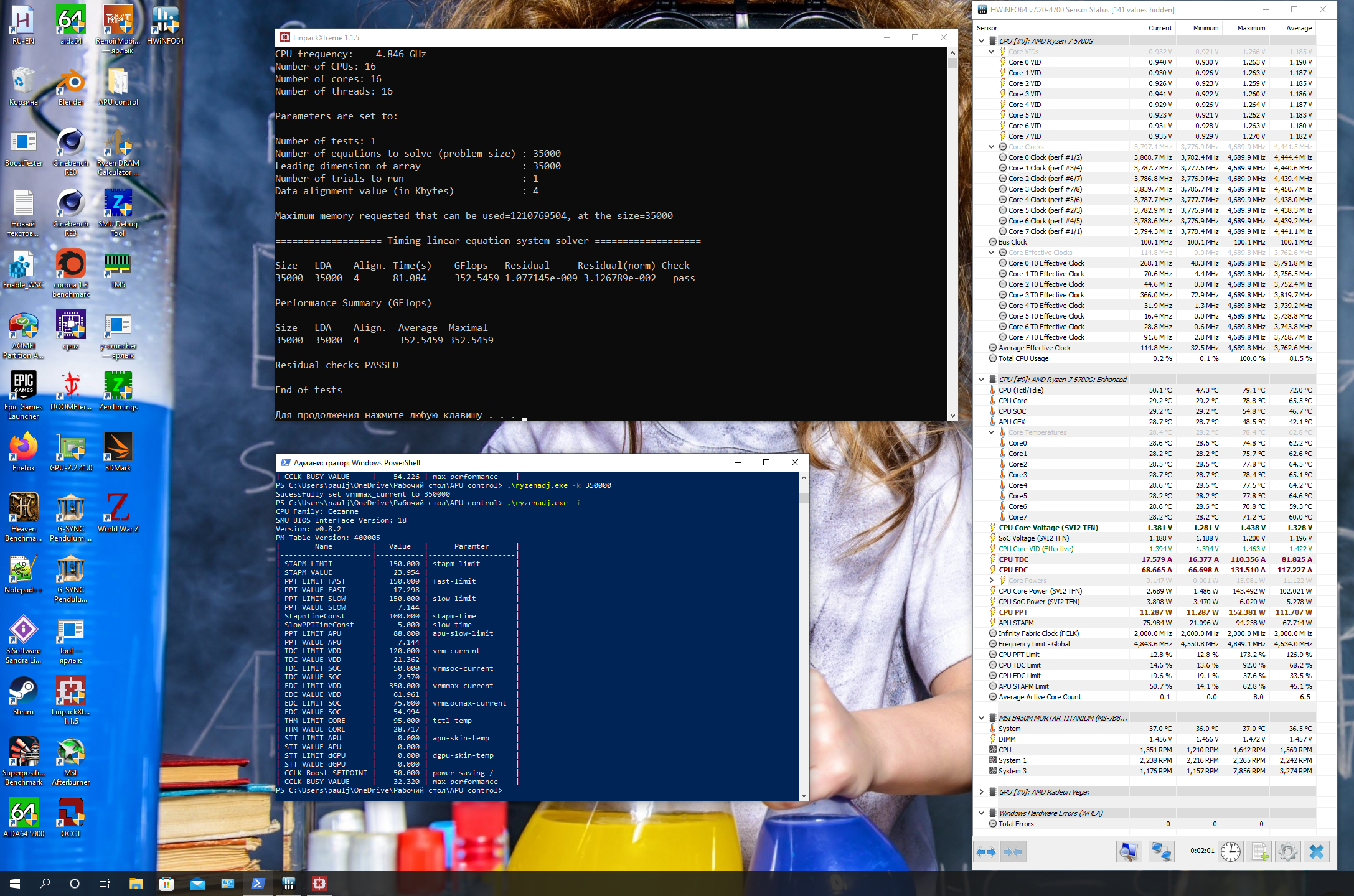
Task: Reset sensor min/max with the clock icon
Action: pos(1231,852)
